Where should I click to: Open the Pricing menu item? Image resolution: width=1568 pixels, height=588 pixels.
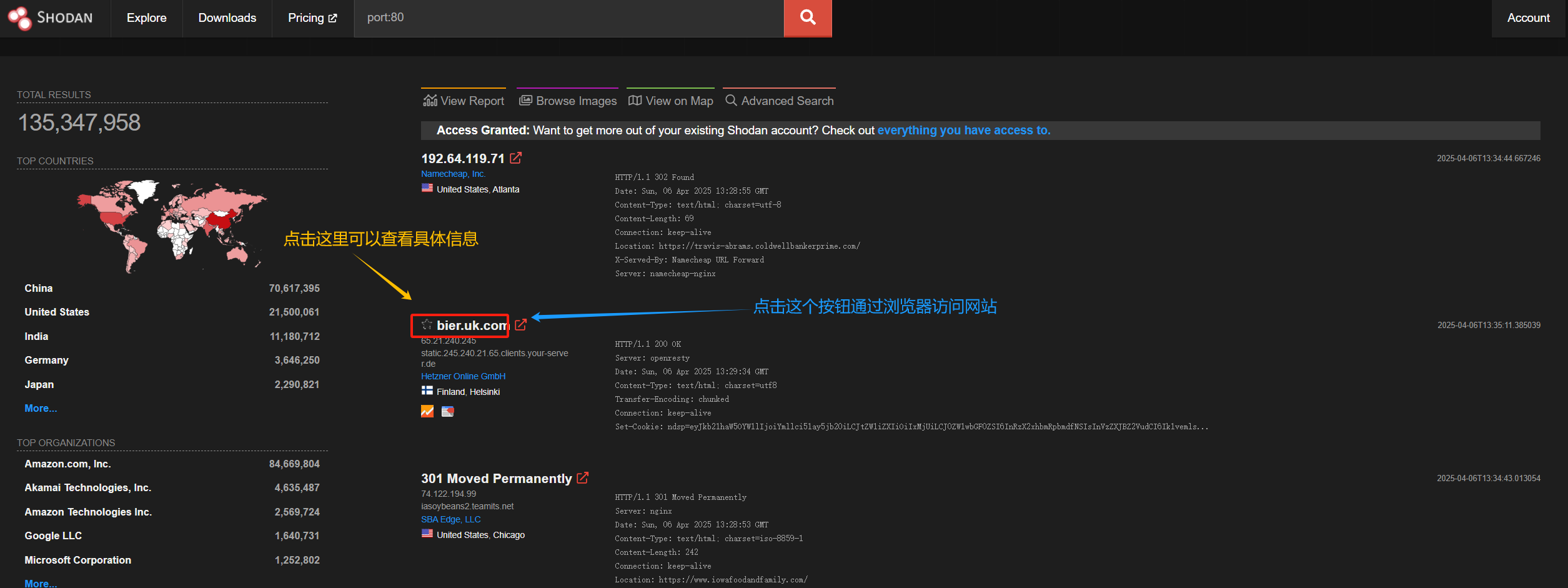pos(312,18)
